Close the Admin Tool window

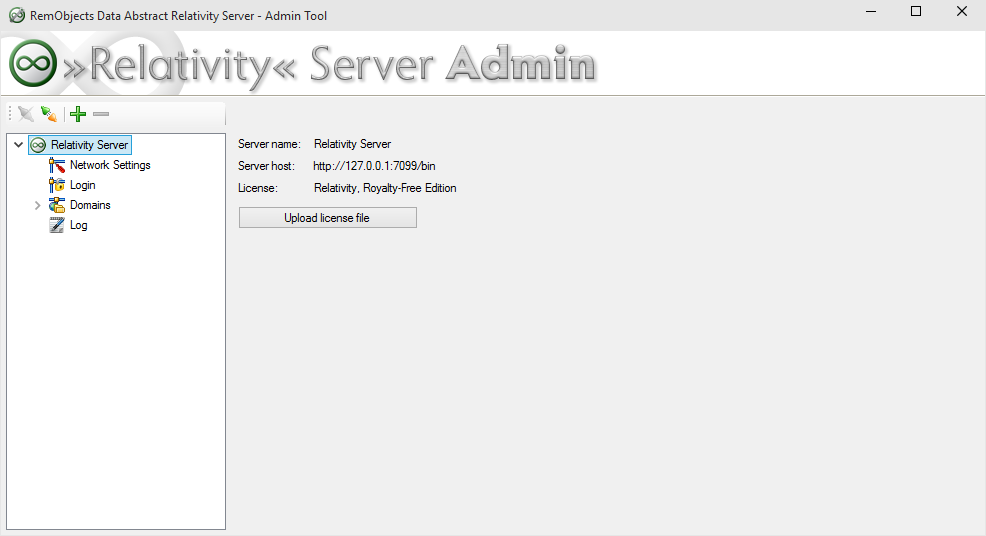point(961,11)
